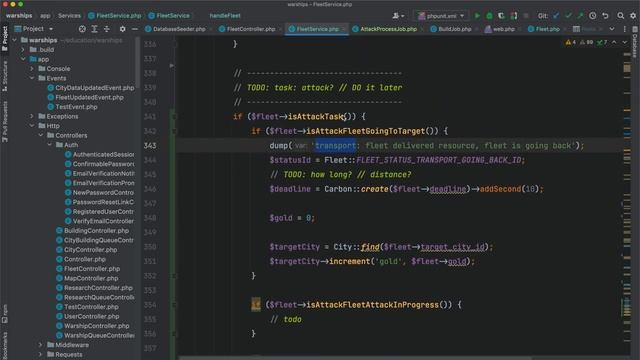Click the grayed Stop button
Viewport: 640px width, 360px height.
click(x=526, y=16)
